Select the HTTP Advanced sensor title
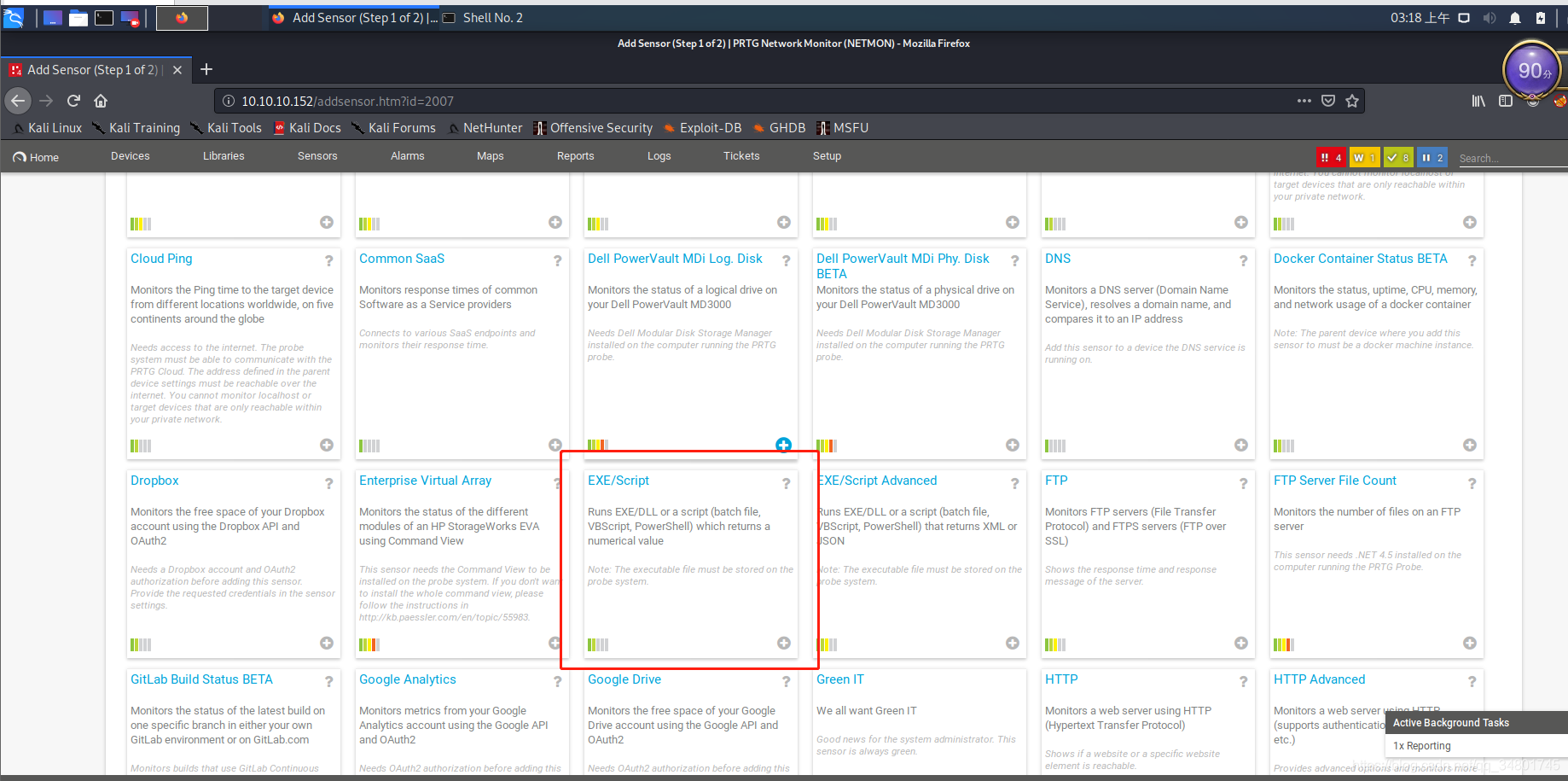Image resolution: width=1568 pixels, height=781 pixels. coord(1319,679)
